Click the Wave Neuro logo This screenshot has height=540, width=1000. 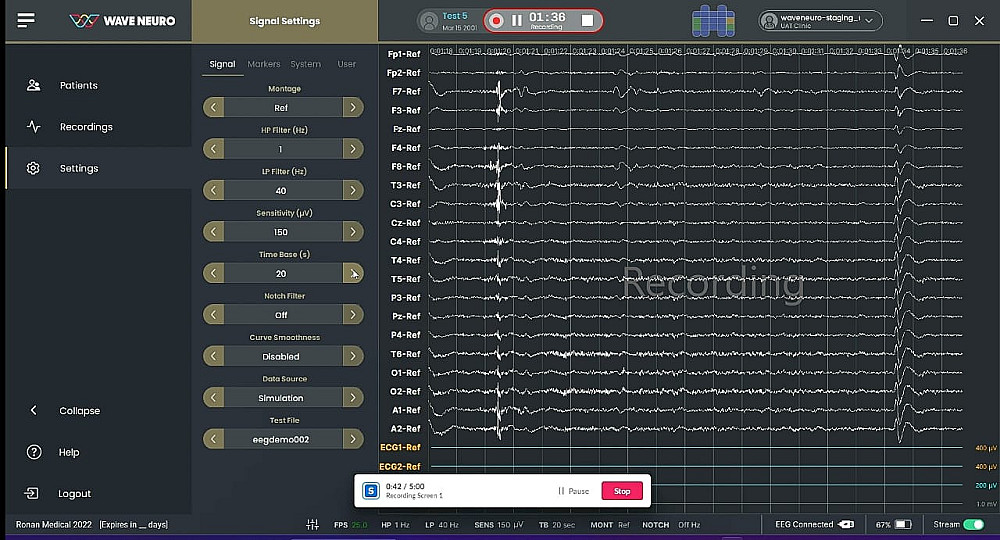pos(122,21)
